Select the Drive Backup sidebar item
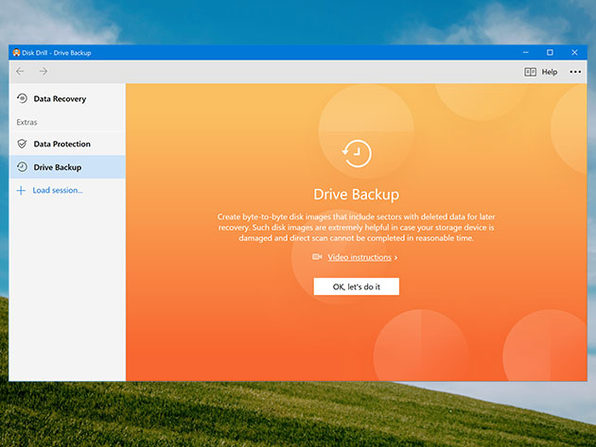This screenshot has width=596, height=447. point(67,167)
